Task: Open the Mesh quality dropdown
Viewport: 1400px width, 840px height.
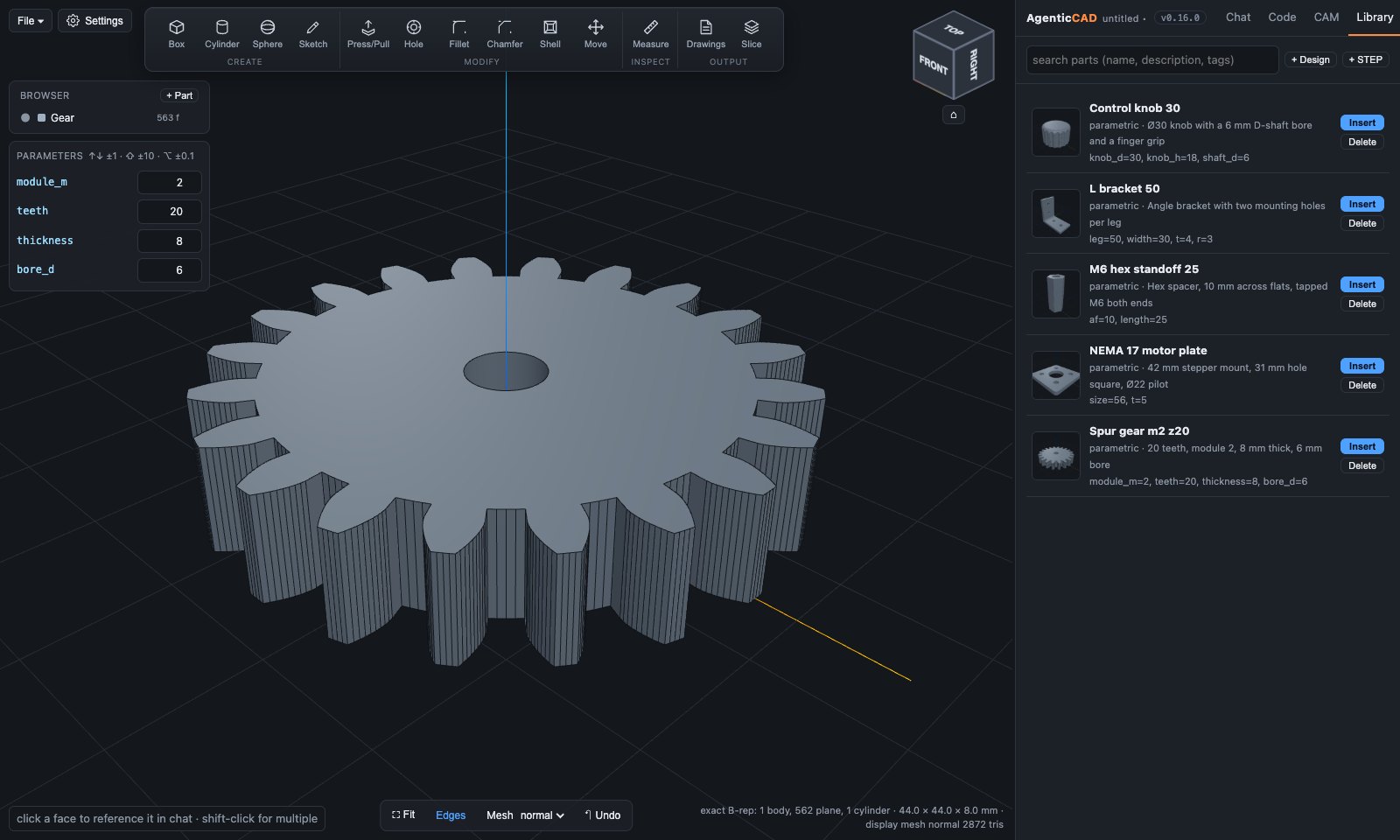Action: tap(542, 815)
